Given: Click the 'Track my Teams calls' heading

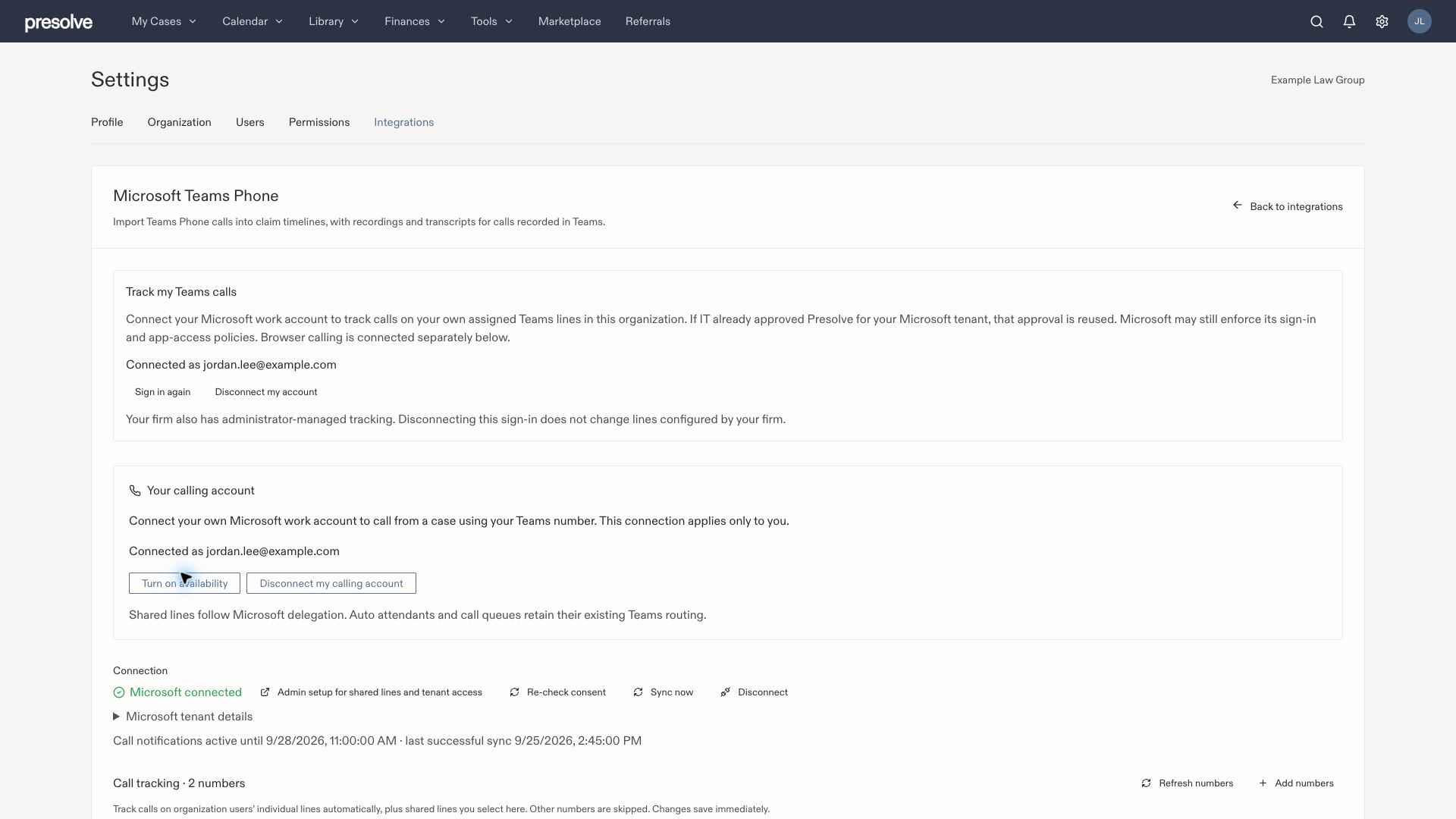Looking at the screenshot, I should coord(181,292).
